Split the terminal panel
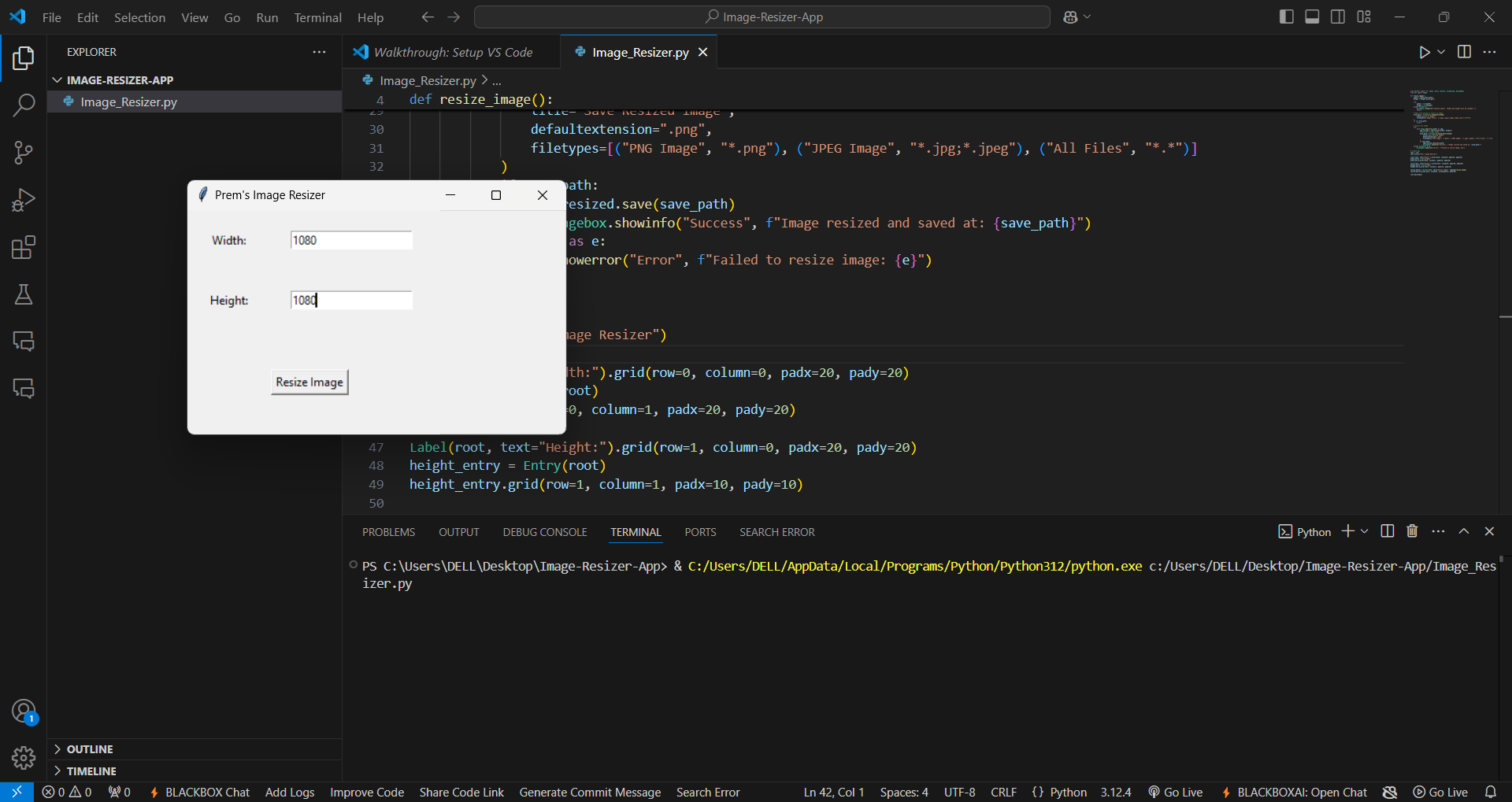Screen dimensions: 1512x802 pyautogui.click(x=1388, y=531)
